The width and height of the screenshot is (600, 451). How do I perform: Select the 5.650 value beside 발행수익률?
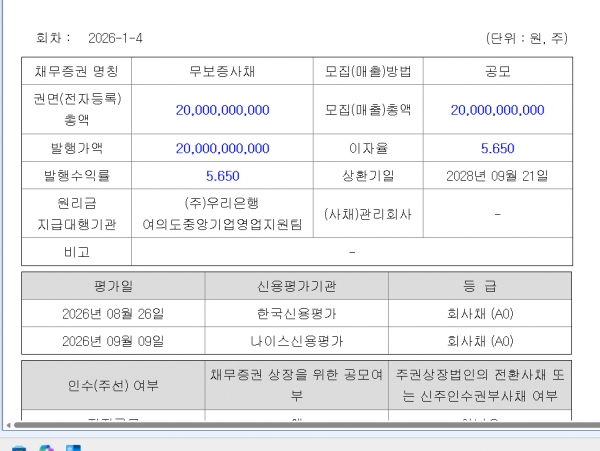coord(222,176)
